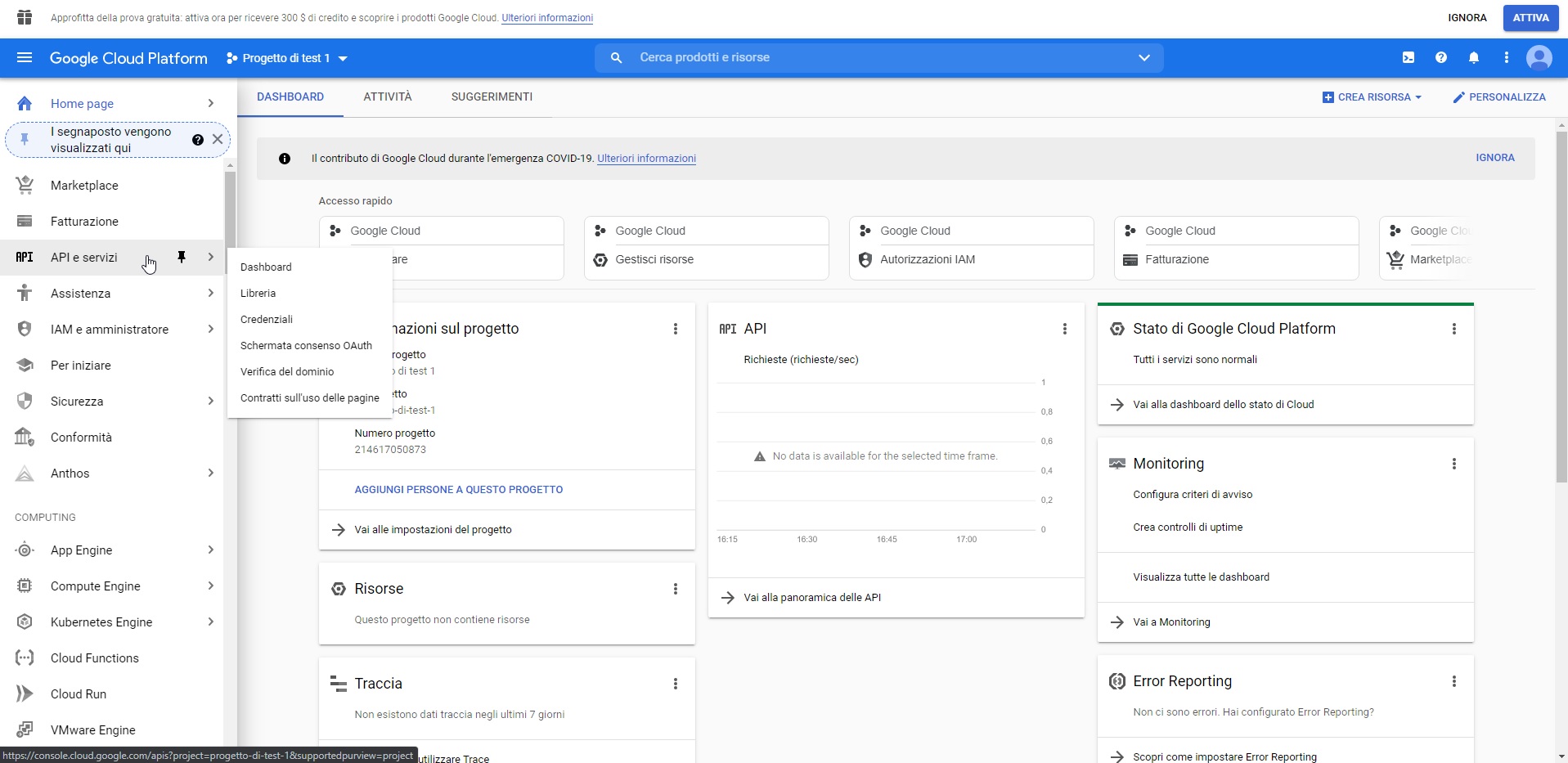Expand the Compute Engine submenu chevron
The height and width of the screenshot is (763, 1568).
pos(210,586)
